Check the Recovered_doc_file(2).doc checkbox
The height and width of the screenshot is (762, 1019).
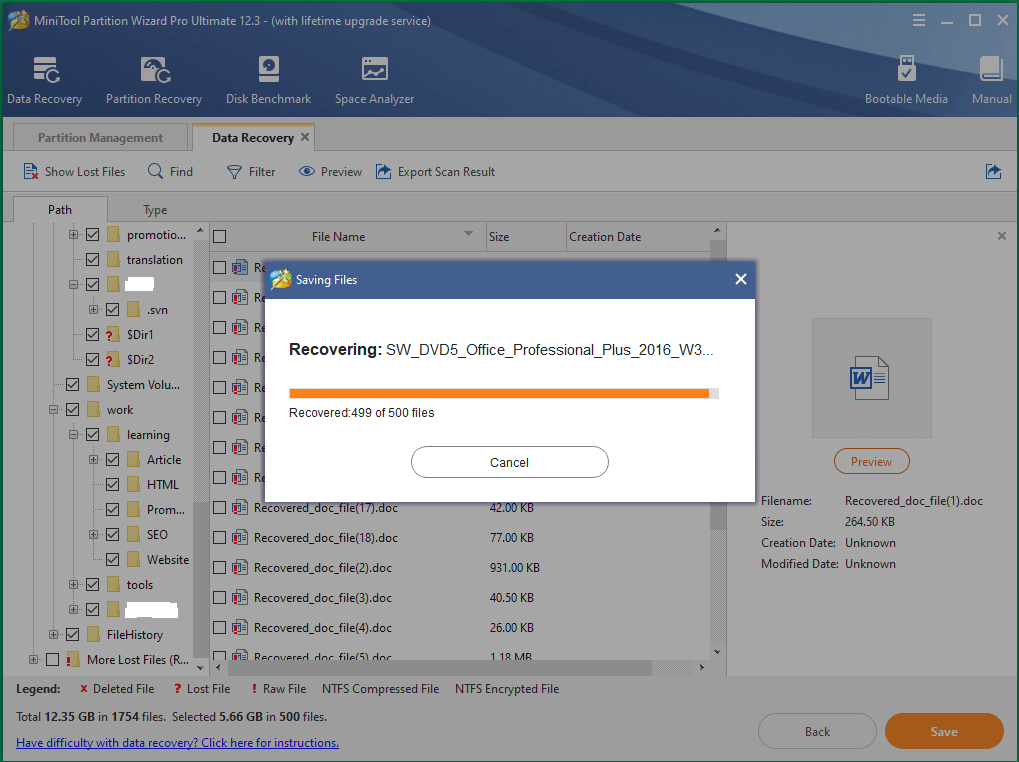click(220, 567)
